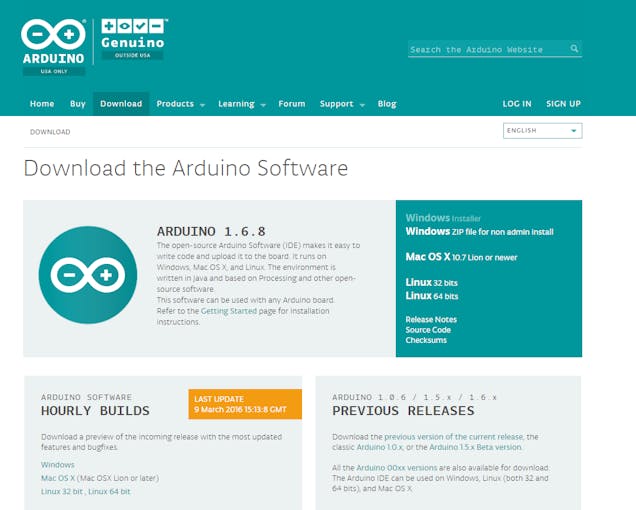Image resolution: width=636 pixels, height=510 pixels.
Task: Open the Arduino 1.5.x Beta version link
Action: (x=475, y=447)
